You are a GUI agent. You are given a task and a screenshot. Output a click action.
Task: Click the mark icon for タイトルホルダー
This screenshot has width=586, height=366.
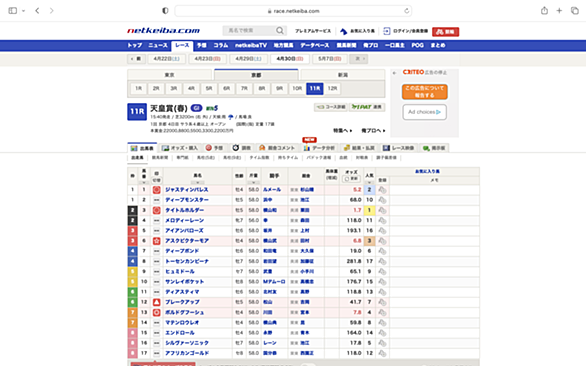(156, 210)
